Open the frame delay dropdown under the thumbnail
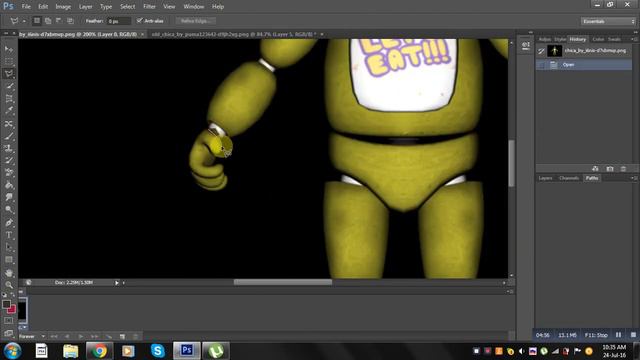The image size is (640, 360). (x=24, y=327)
